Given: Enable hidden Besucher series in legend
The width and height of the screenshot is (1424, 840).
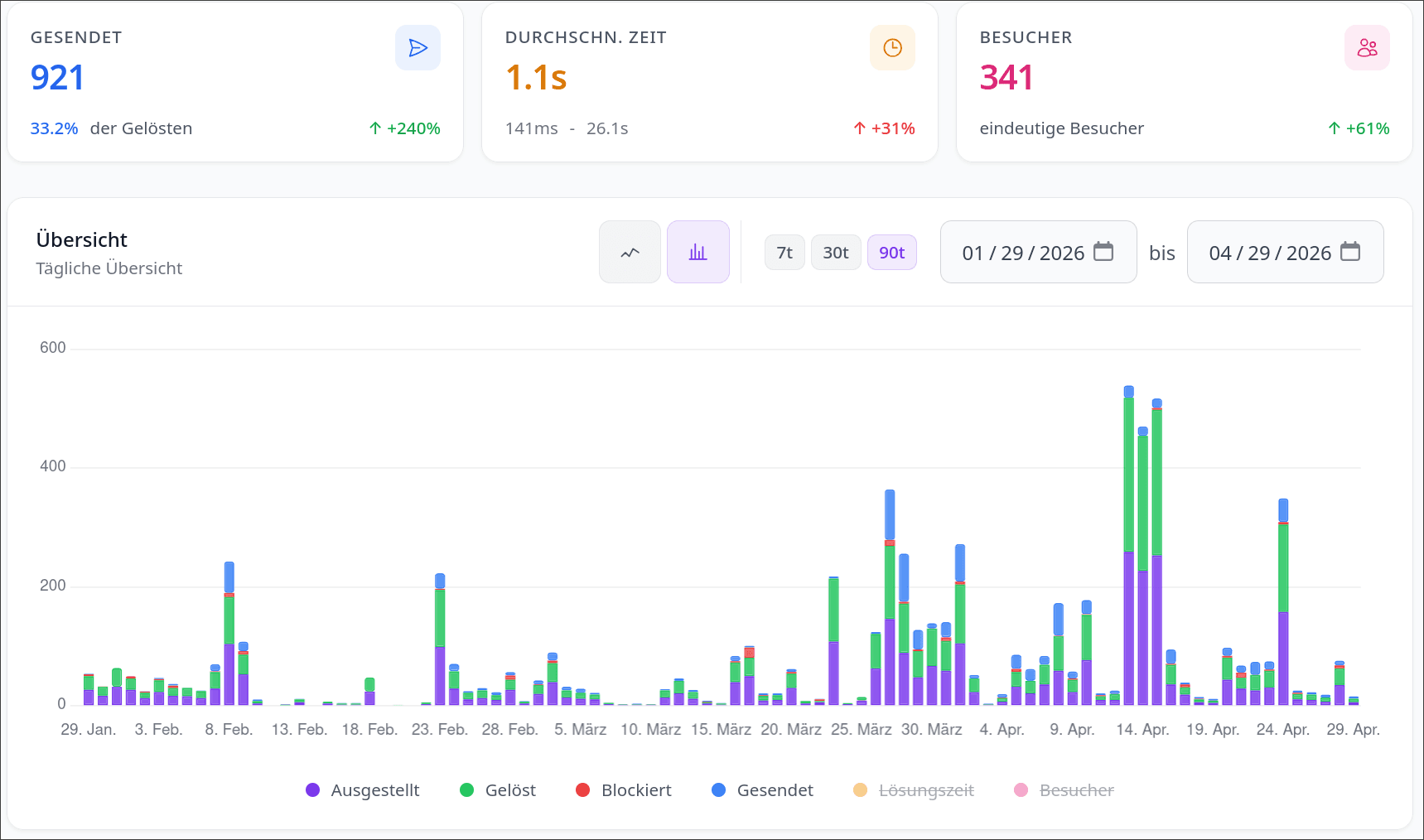Looking at the screenshot, I should pyautogui.click(x=1064, y=790).
